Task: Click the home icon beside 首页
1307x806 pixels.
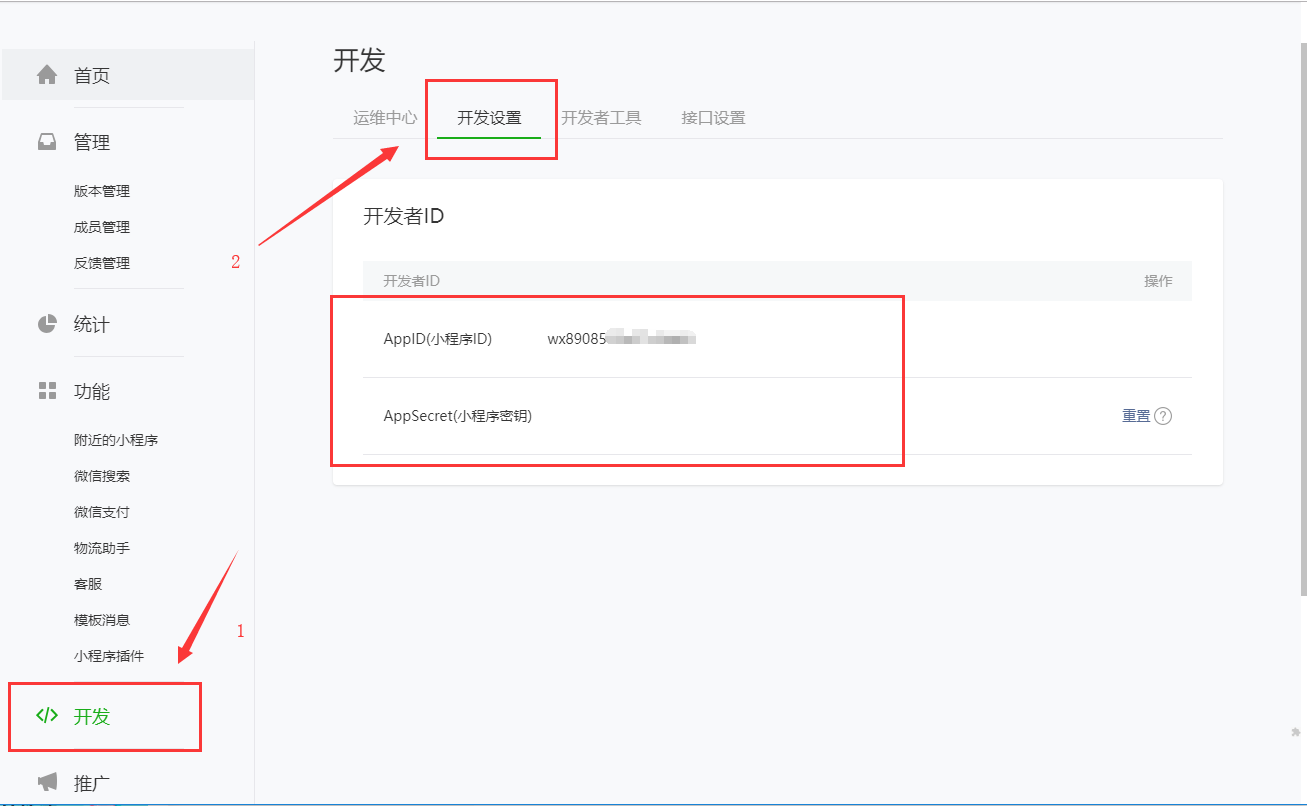Action: coord(47,75)
